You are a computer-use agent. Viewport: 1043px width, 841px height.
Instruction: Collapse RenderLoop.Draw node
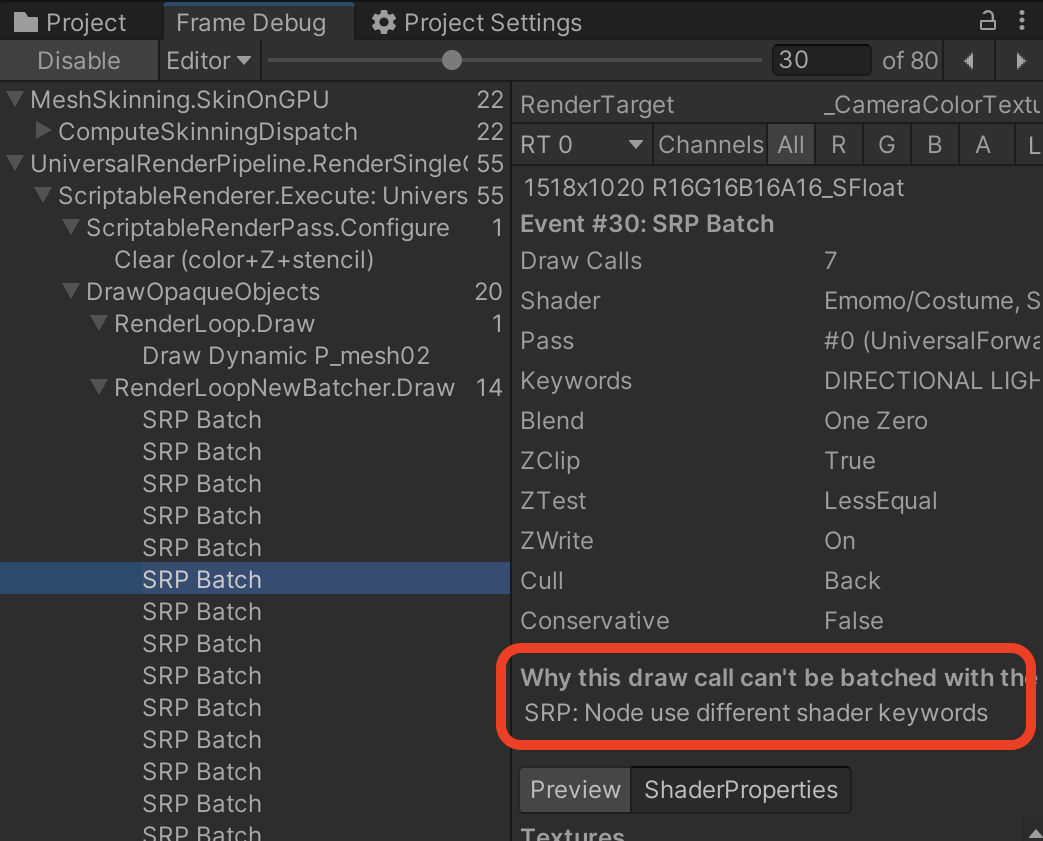tap(99, 323)
